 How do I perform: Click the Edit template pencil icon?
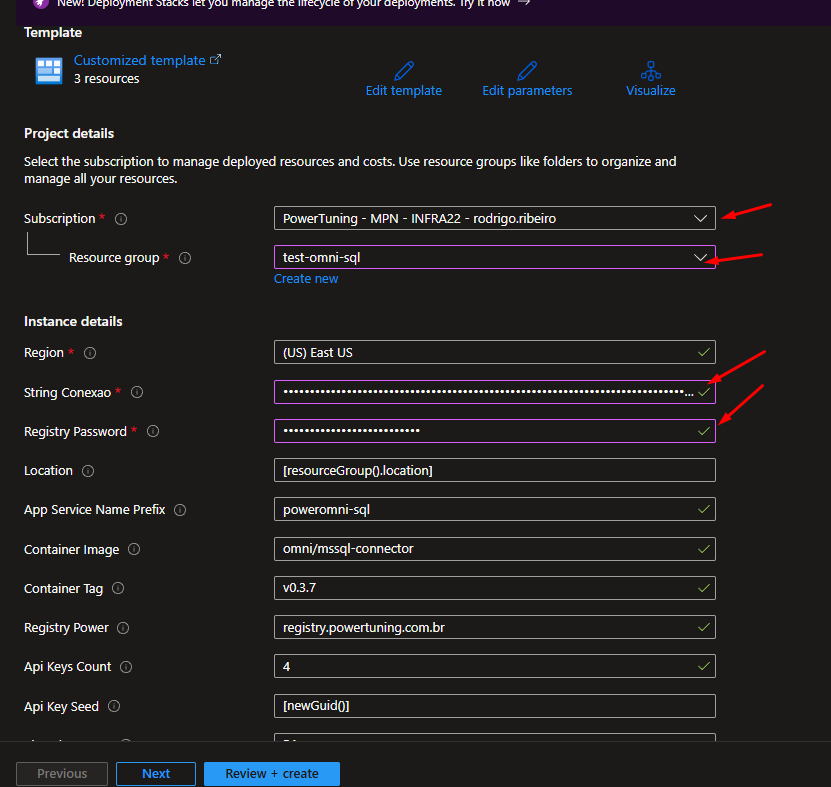coord(403,71)
